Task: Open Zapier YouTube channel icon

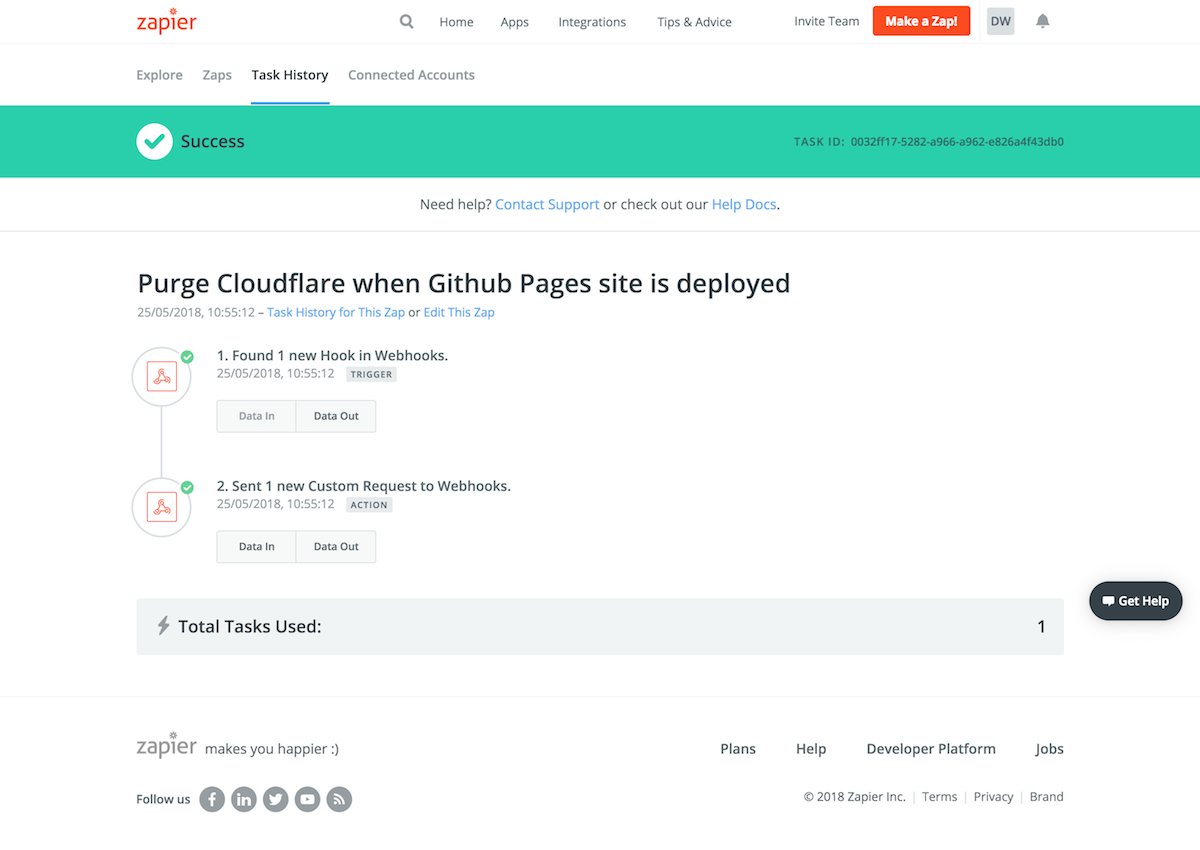Action: coord(308,799)
